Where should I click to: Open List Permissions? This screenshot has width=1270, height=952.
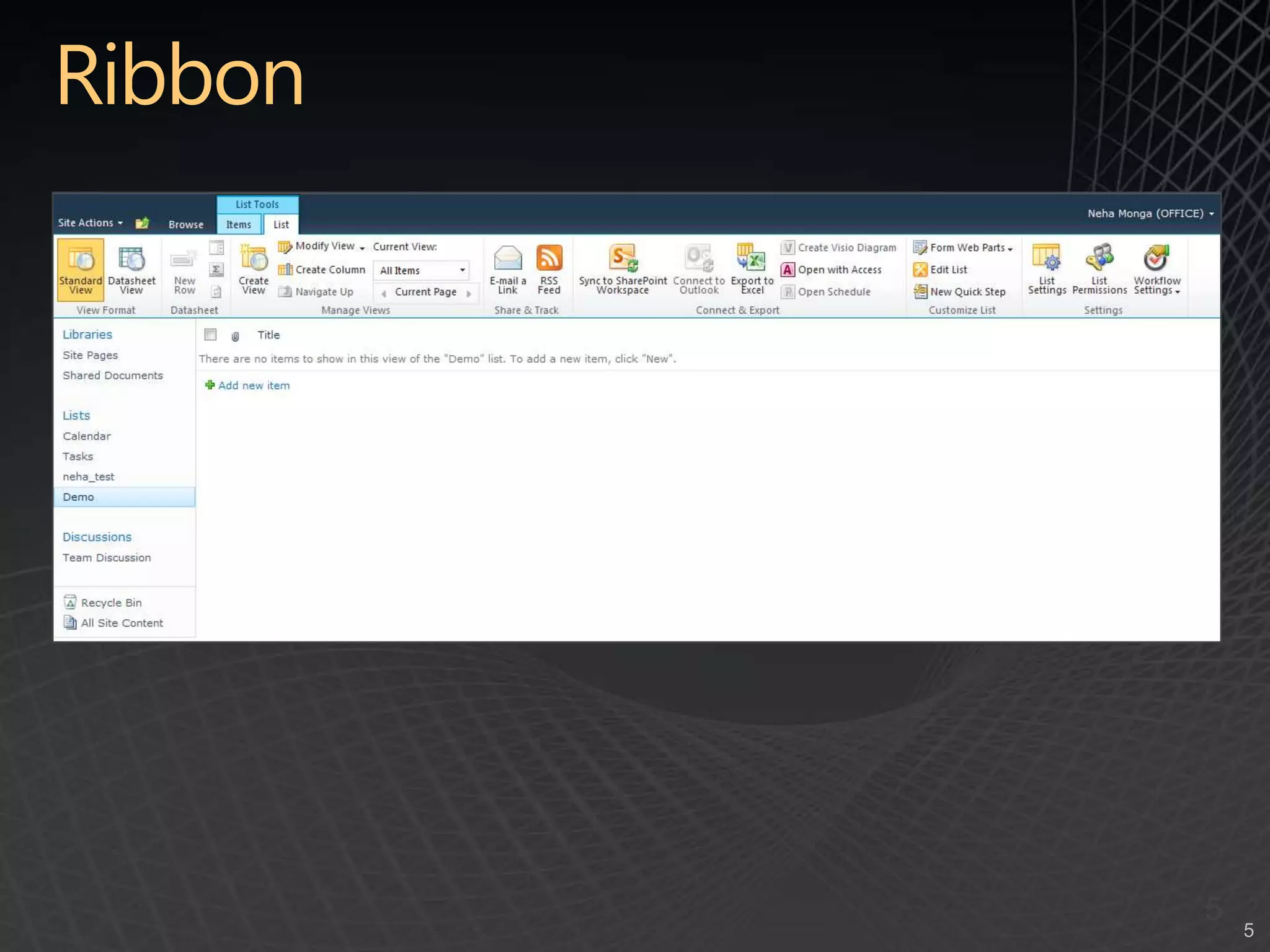1099,269
